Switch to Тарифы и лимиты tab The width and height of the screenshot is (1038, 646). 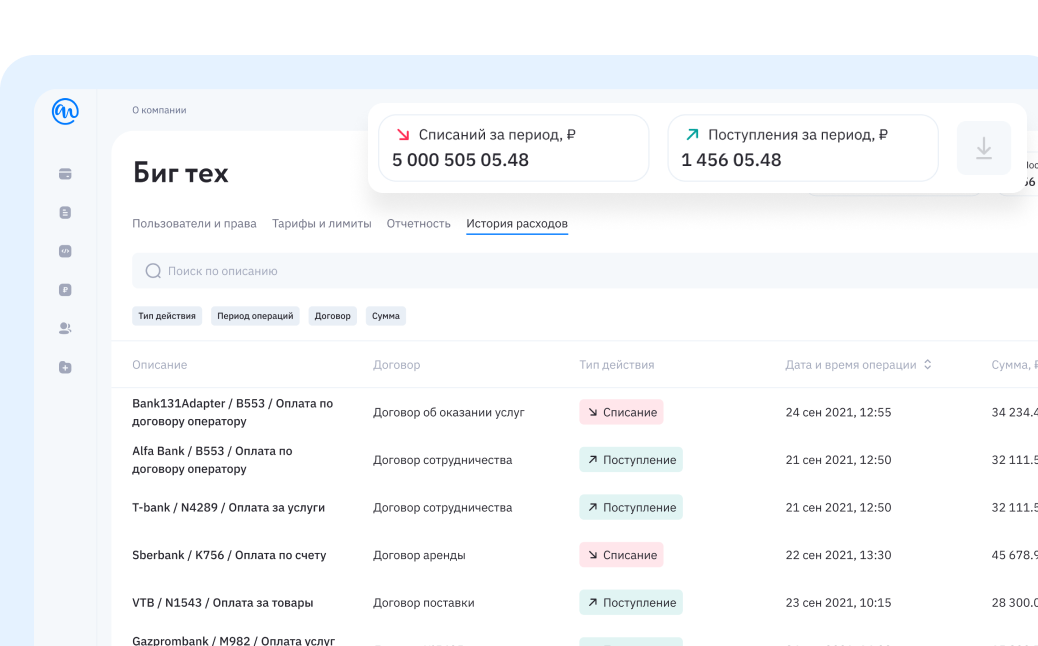tap(321, 224)
